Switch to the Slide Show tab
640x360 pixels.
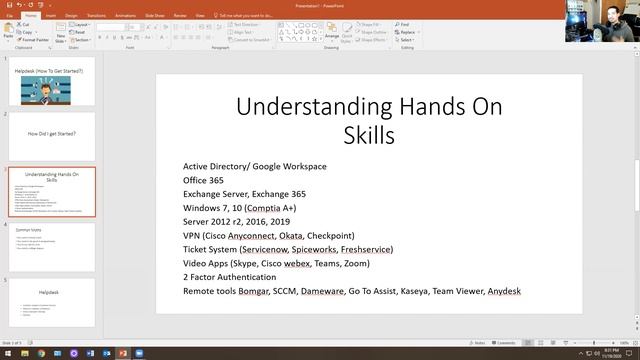155,16
